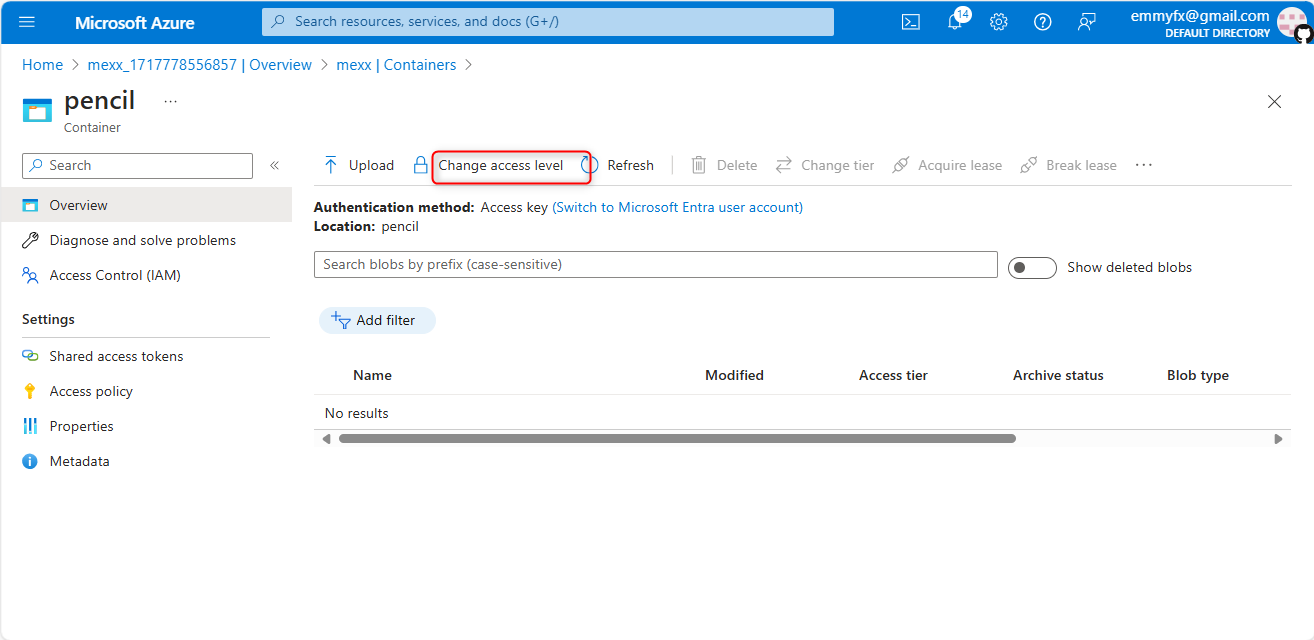This screenshot has height=640, width=1314.
Task: Open the Cloud Shell icon
Action: point(910,22)
